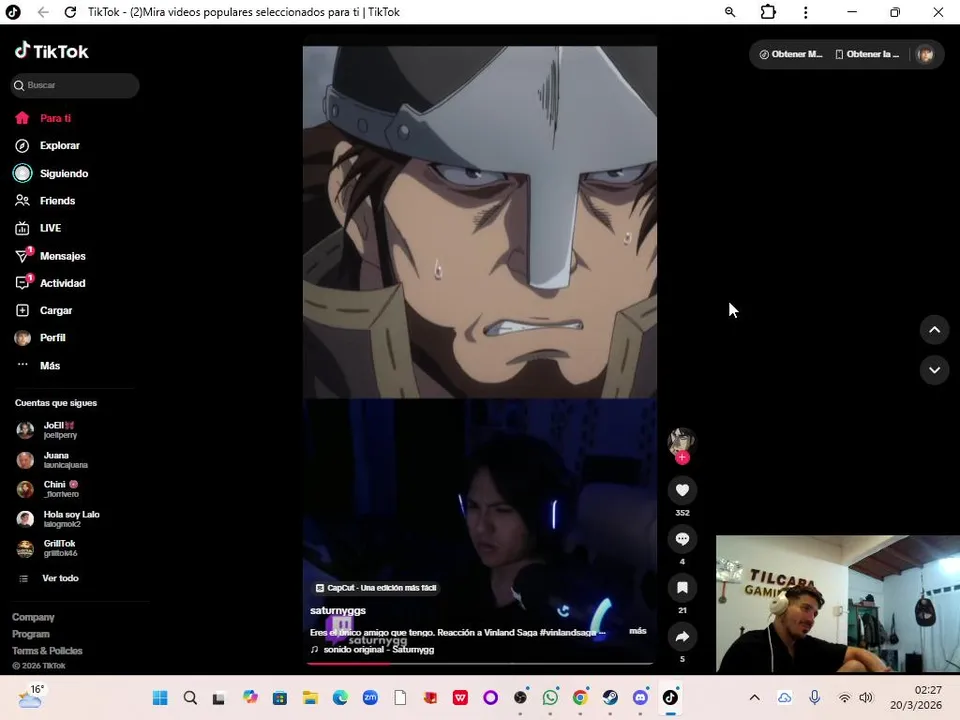
Task: Reload the TikTok page
Action: [x=70, y=12]
